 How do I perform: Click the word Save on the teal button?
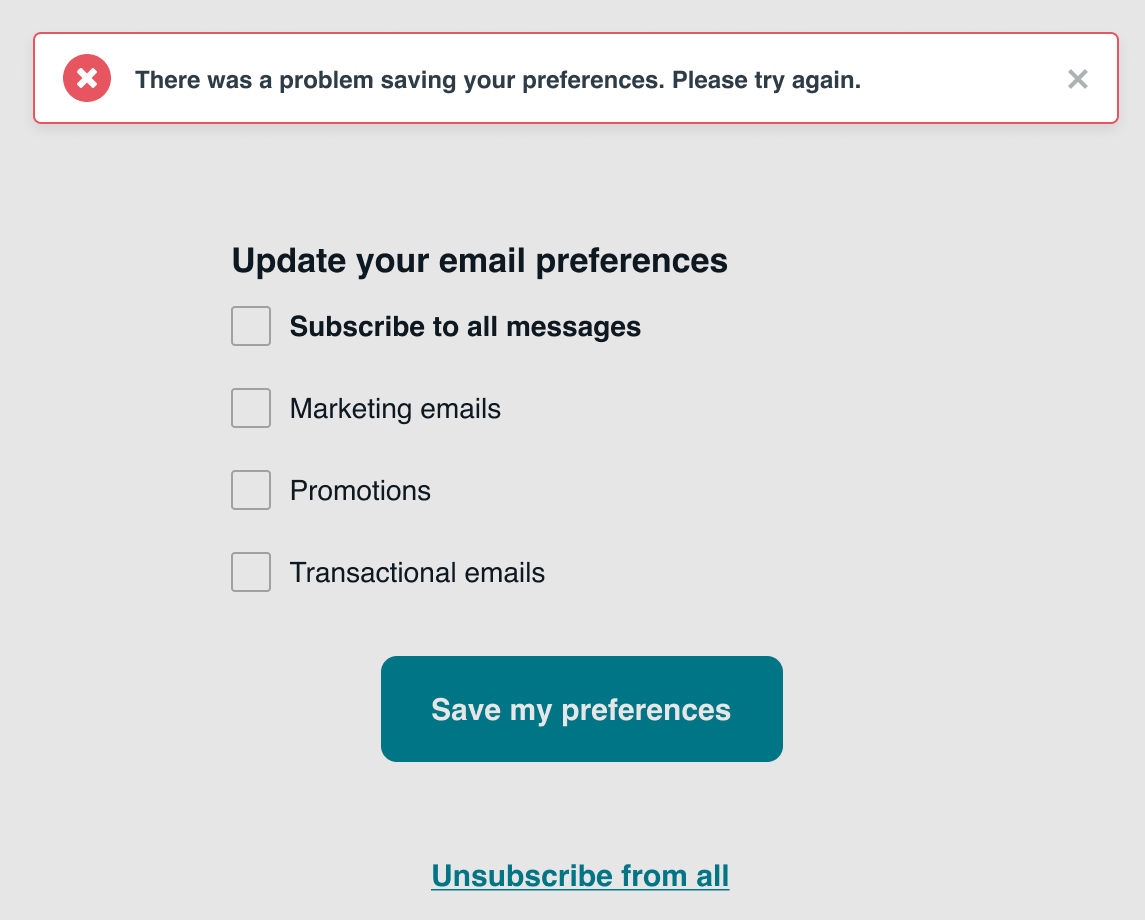click(x=466, y=710)
